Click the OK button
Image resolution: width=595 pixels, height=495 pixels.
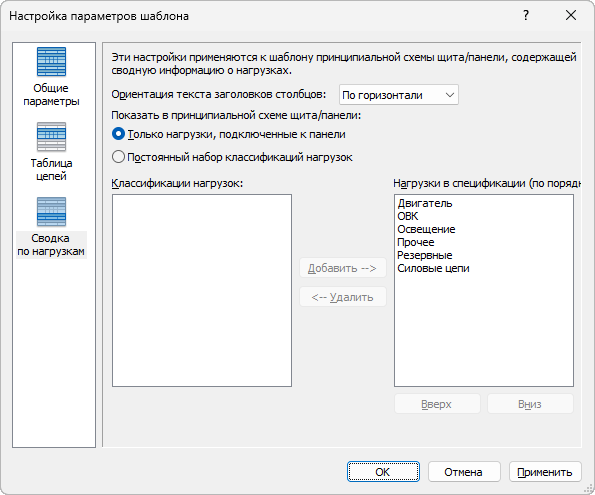coord(383,472)
